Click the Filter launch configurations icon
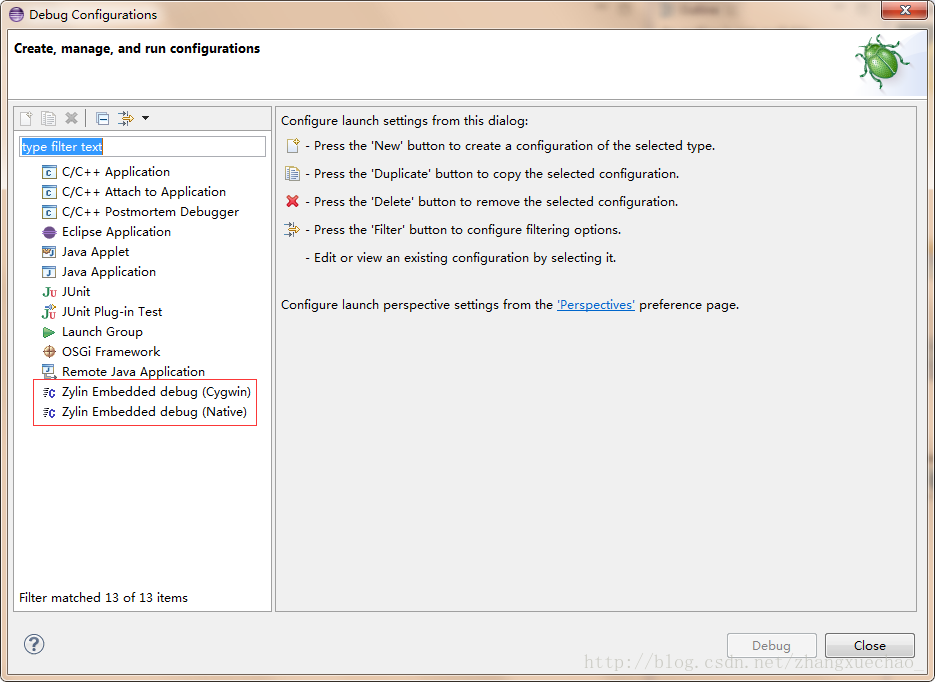The width and height of the screenshot is (935, 682). pos(126,118)
